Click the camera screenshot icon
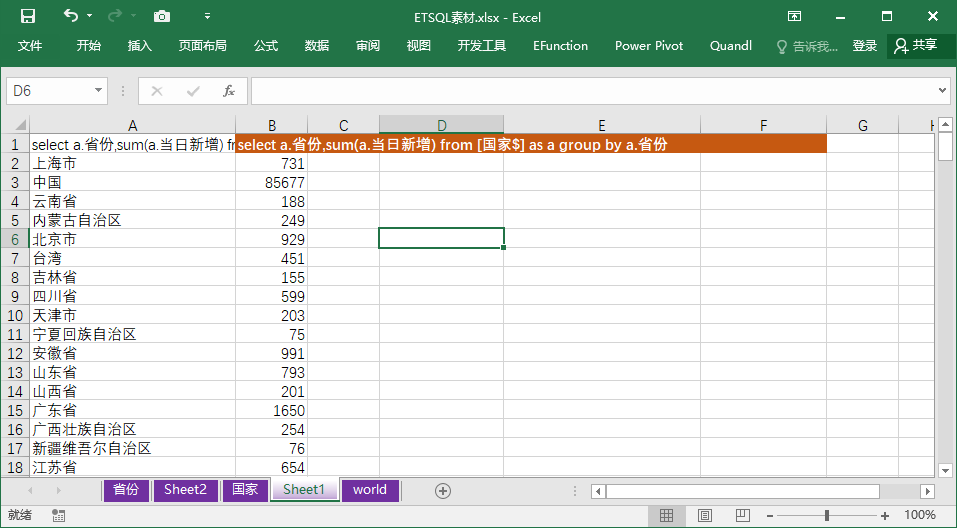The height and width of the screenshot is (528, 957). (x=161, y=17)
